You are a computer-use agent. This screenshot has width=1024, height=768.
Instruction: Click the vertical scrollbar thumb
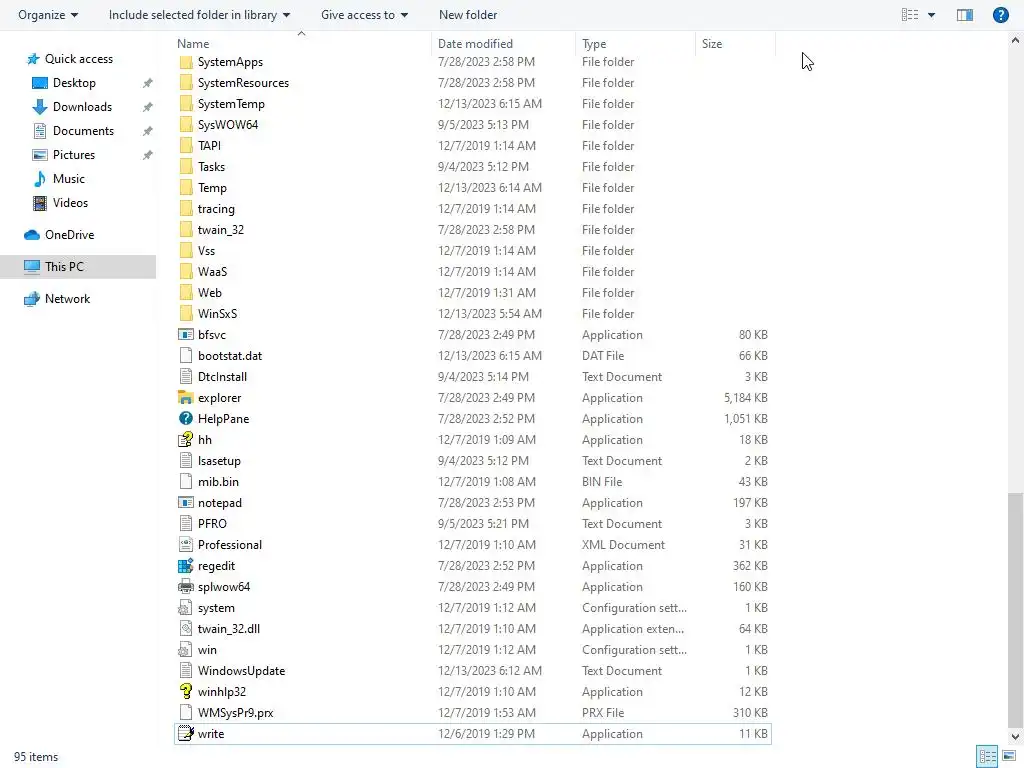1015,609
